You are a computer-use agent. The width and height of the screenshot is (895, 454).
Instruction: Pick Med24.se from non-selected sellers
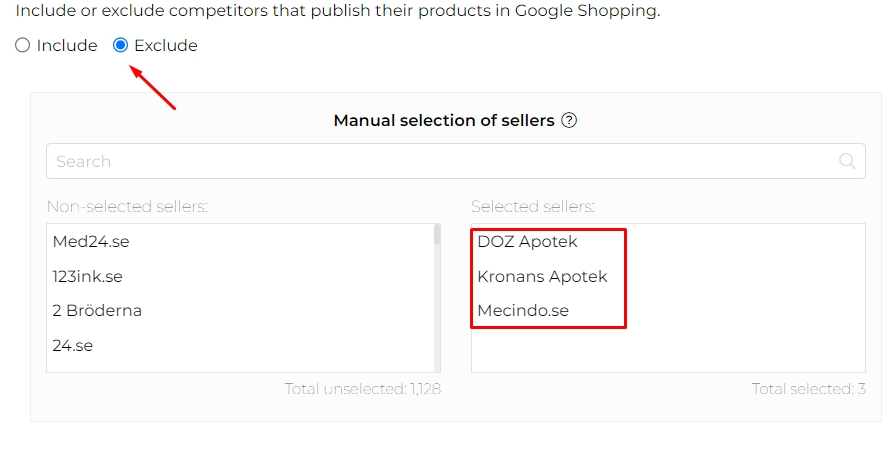click(x=91, y=242)
